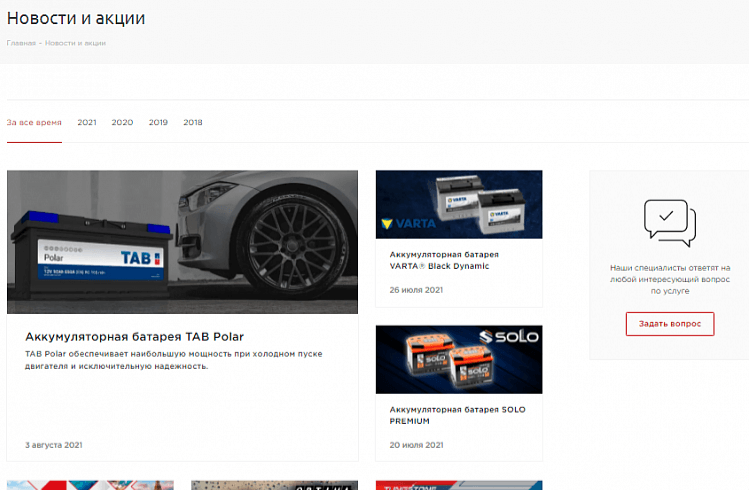Open the VARTA batteries thumbnail
The image size is (749, 490).
pos(459,204)
